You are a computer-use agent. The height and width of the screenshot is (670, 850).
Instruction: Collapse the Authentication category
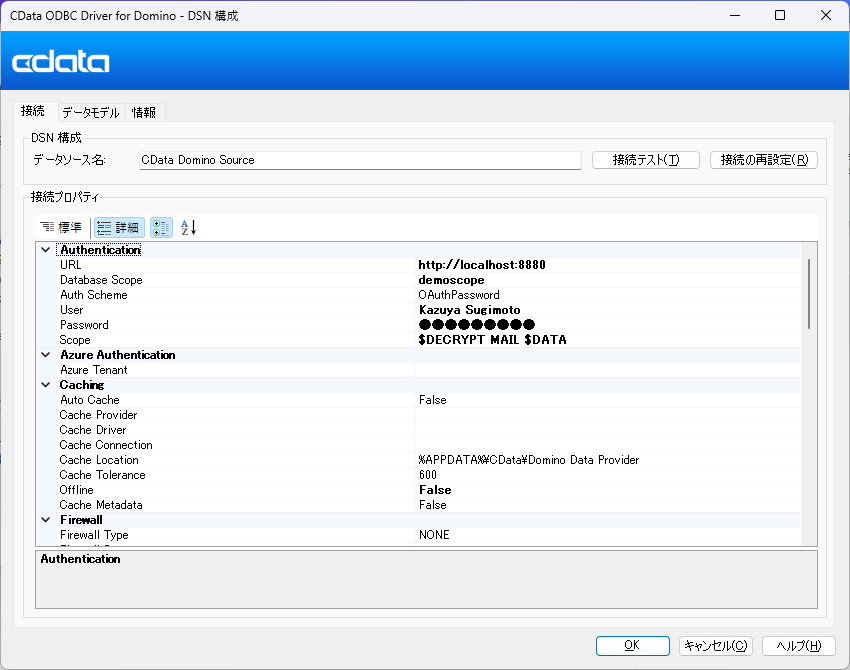point(46,250)
